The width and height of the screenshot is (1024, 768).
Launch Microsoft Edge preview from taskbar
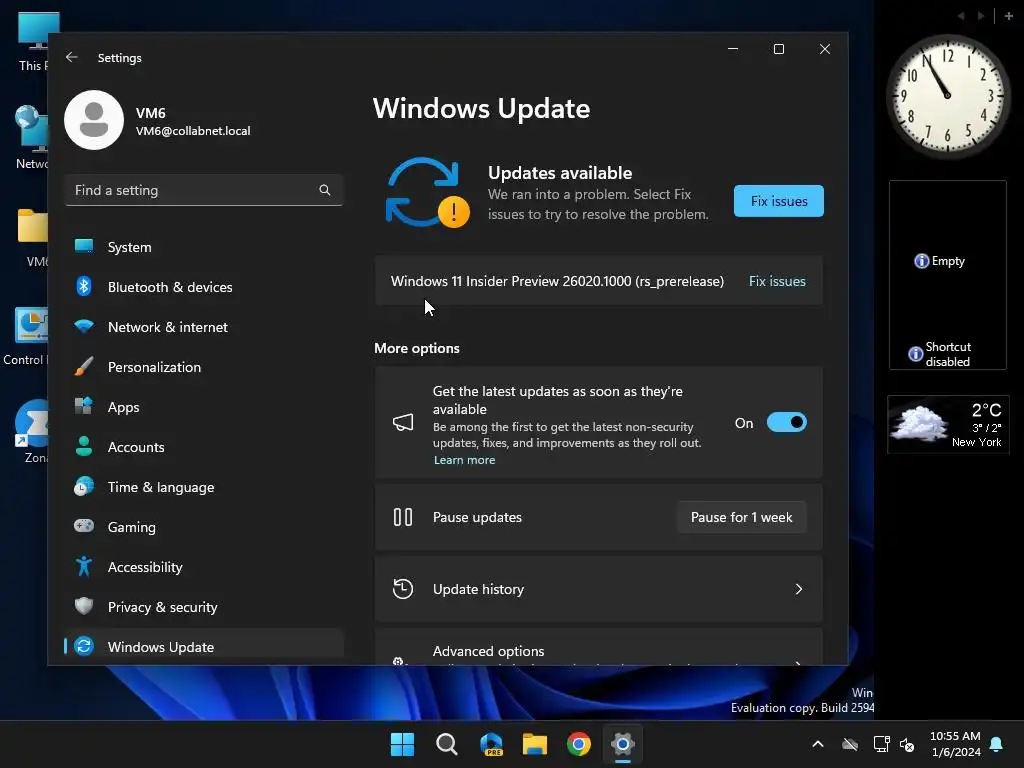[x=491, y=744]
